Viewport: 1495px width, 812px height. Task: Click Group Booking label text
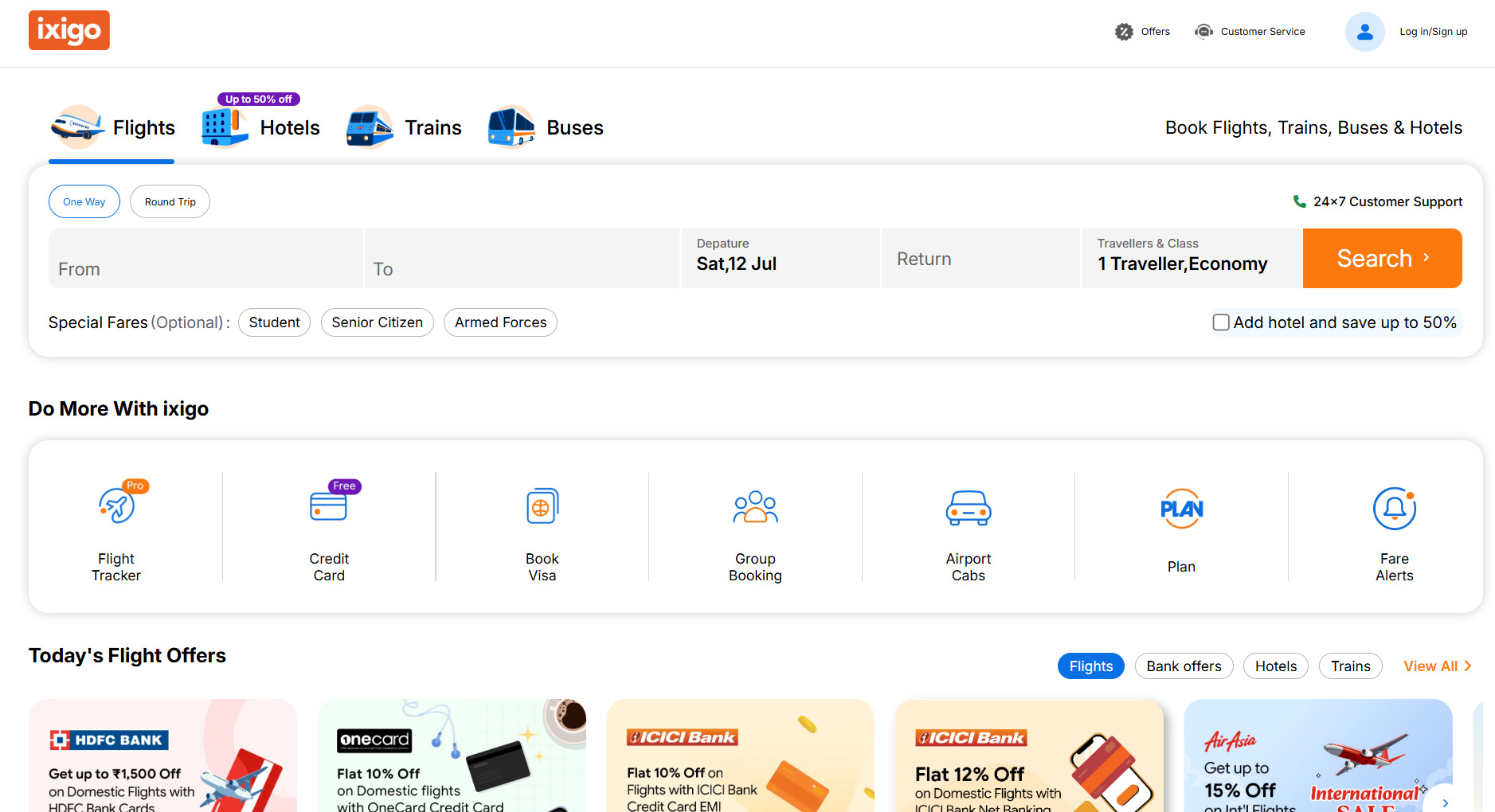point(755,567)
